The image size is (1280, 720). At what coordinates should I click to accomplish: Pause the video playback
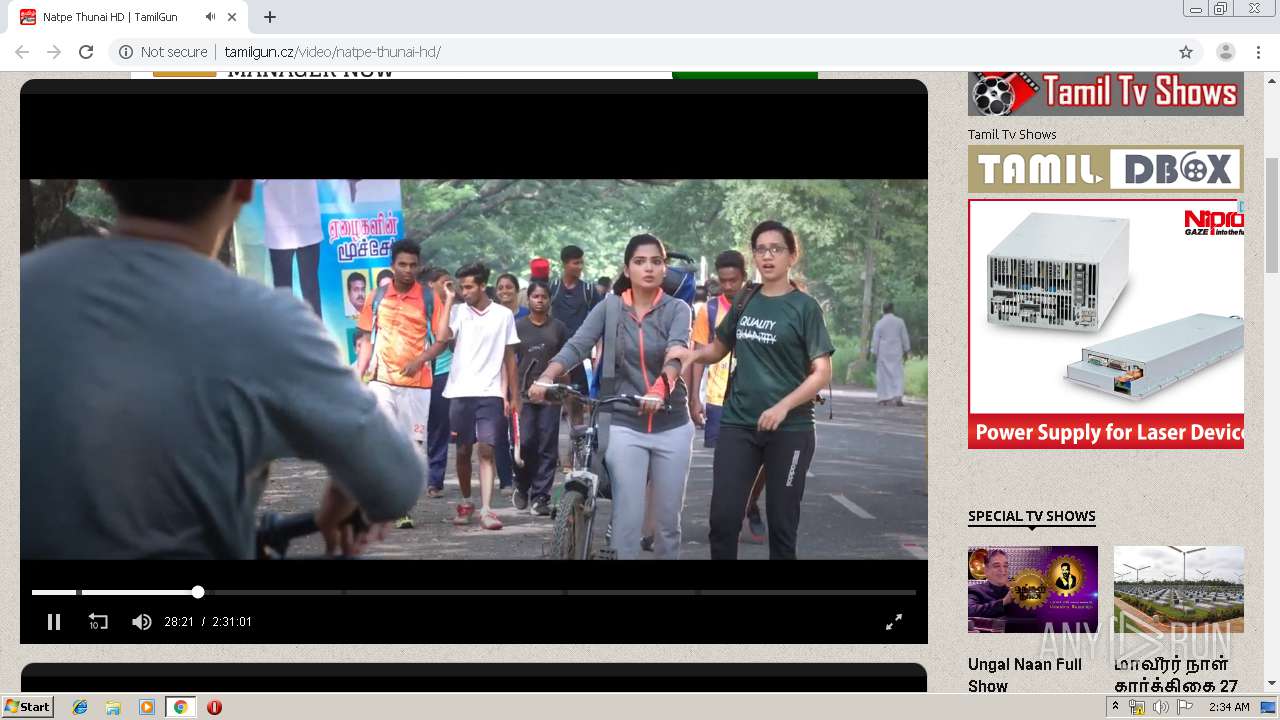pyautogui.click(x=54, y=622)
